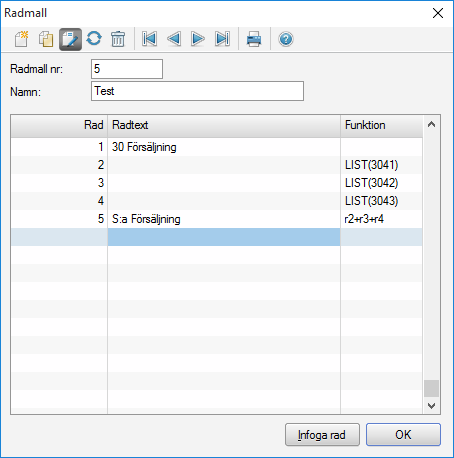Click the New record toolbar icon
The width and height of the screenshot is (454, 458).
point(22,39)
